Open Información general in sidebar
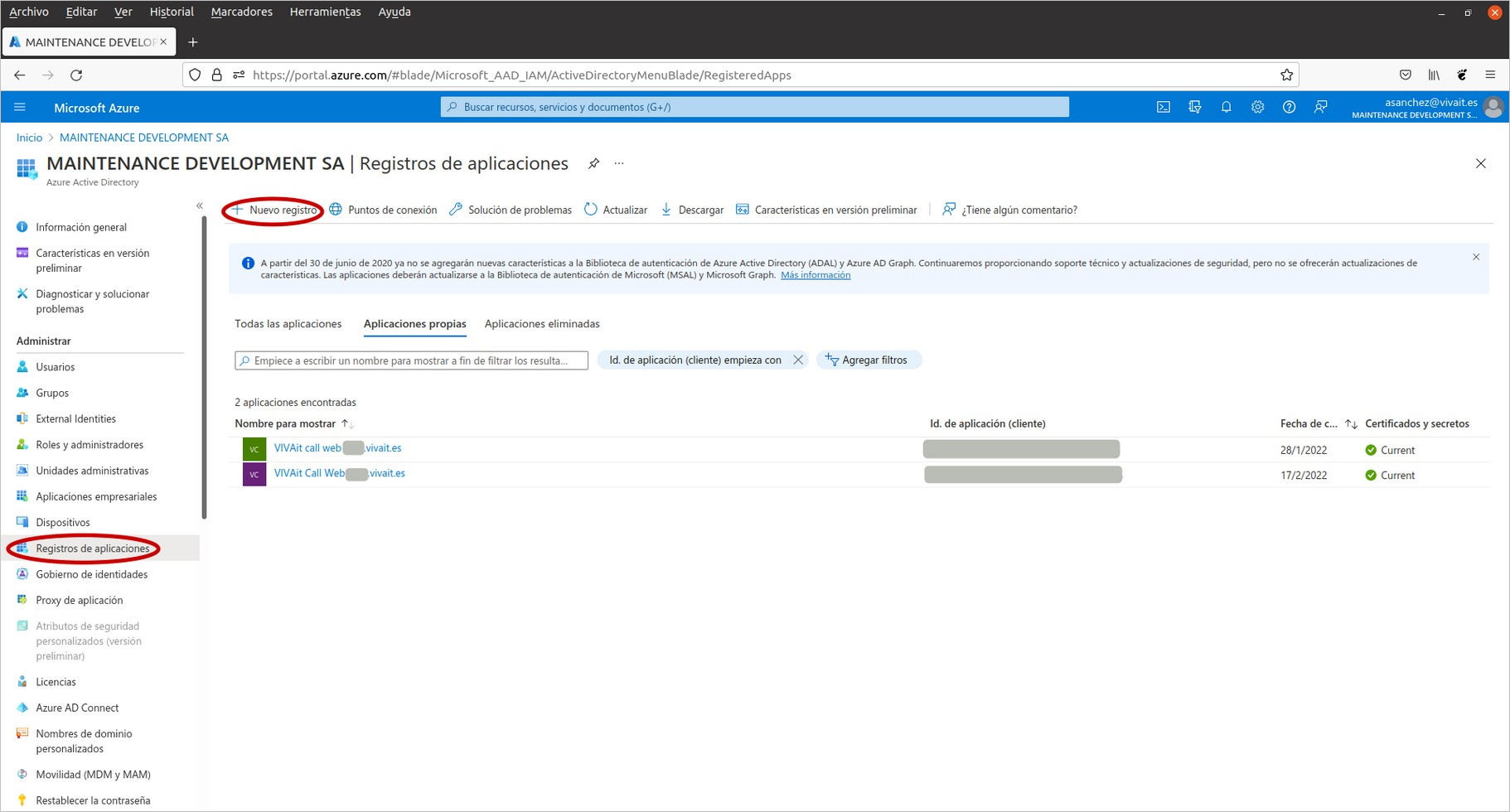This screenshot has width=1510, height=812. point(81,227)
